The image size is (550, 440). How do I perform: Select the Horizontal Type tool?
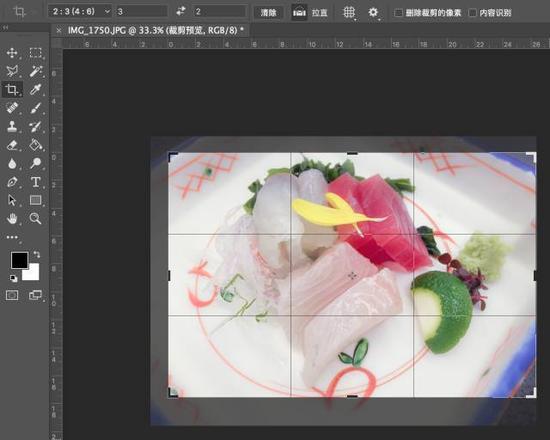coord(35,182)
